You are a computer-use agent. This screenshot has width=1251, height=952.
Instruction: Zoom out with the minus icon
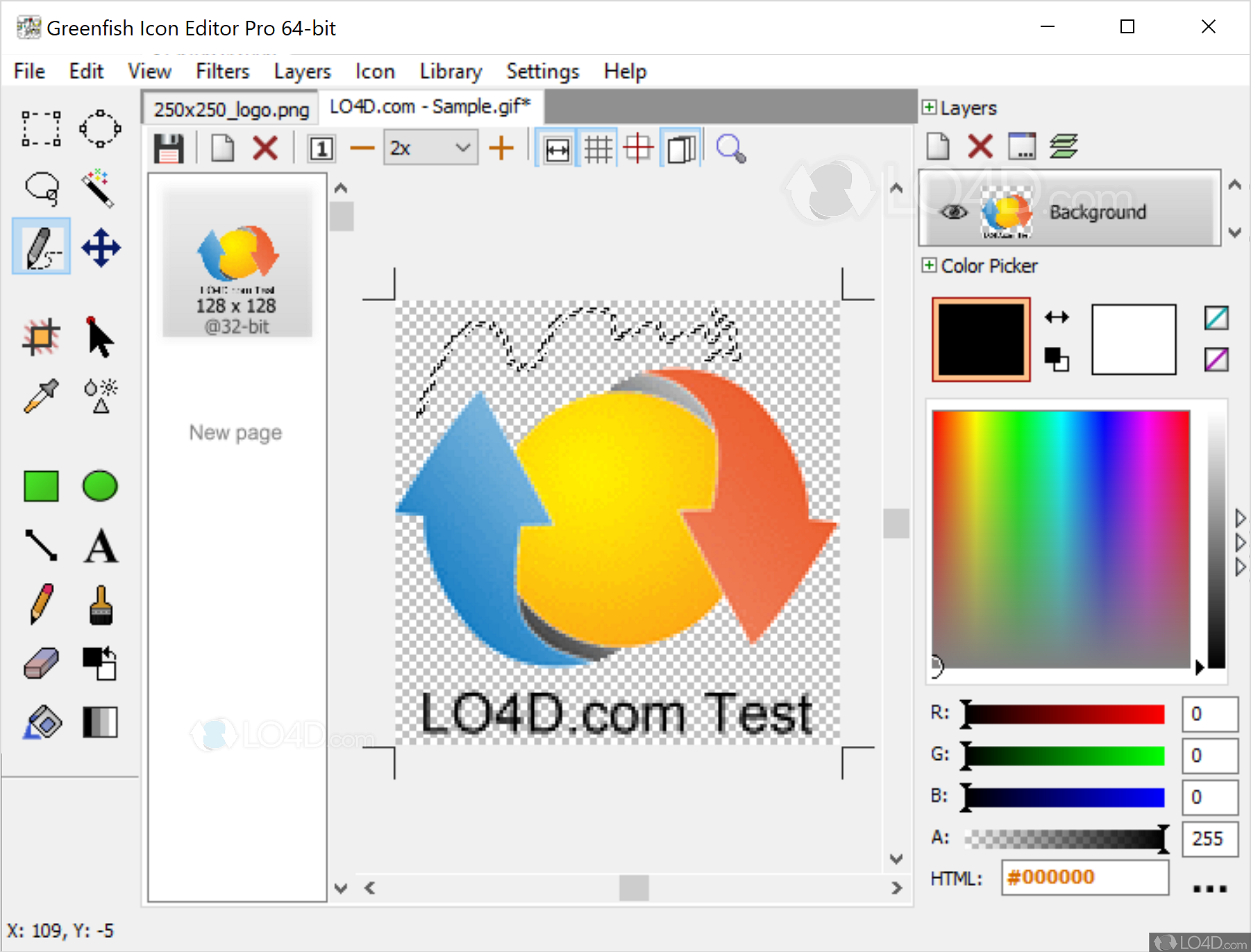[362, 148]
